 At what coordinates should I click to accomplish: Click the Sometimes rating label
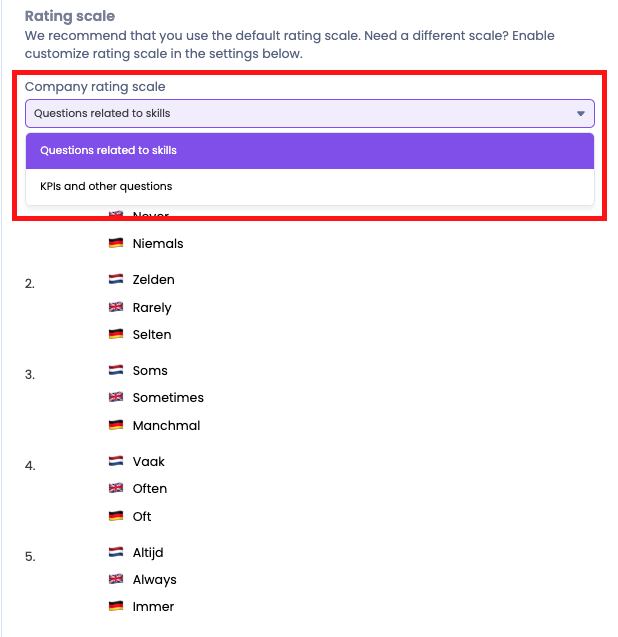(x=168, y=398)
